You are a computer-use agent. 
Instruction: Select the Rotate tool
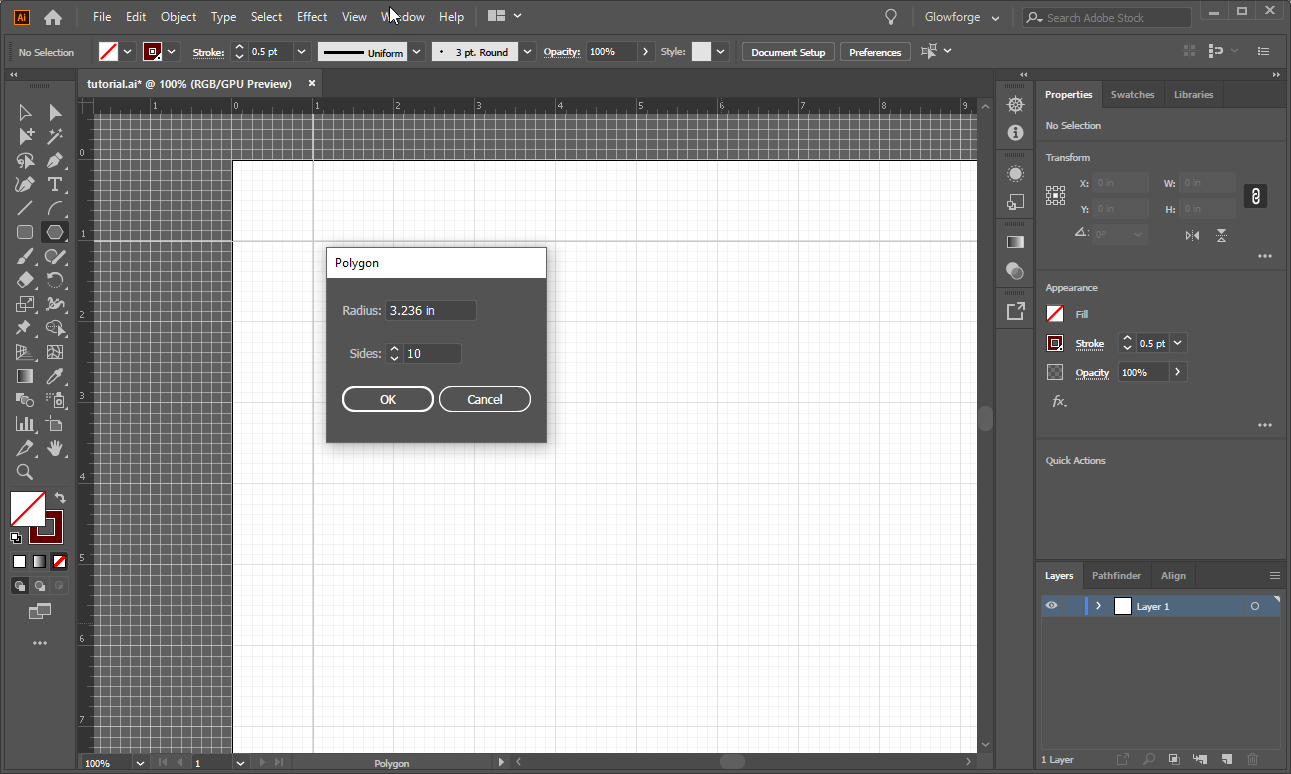(55, 280)
